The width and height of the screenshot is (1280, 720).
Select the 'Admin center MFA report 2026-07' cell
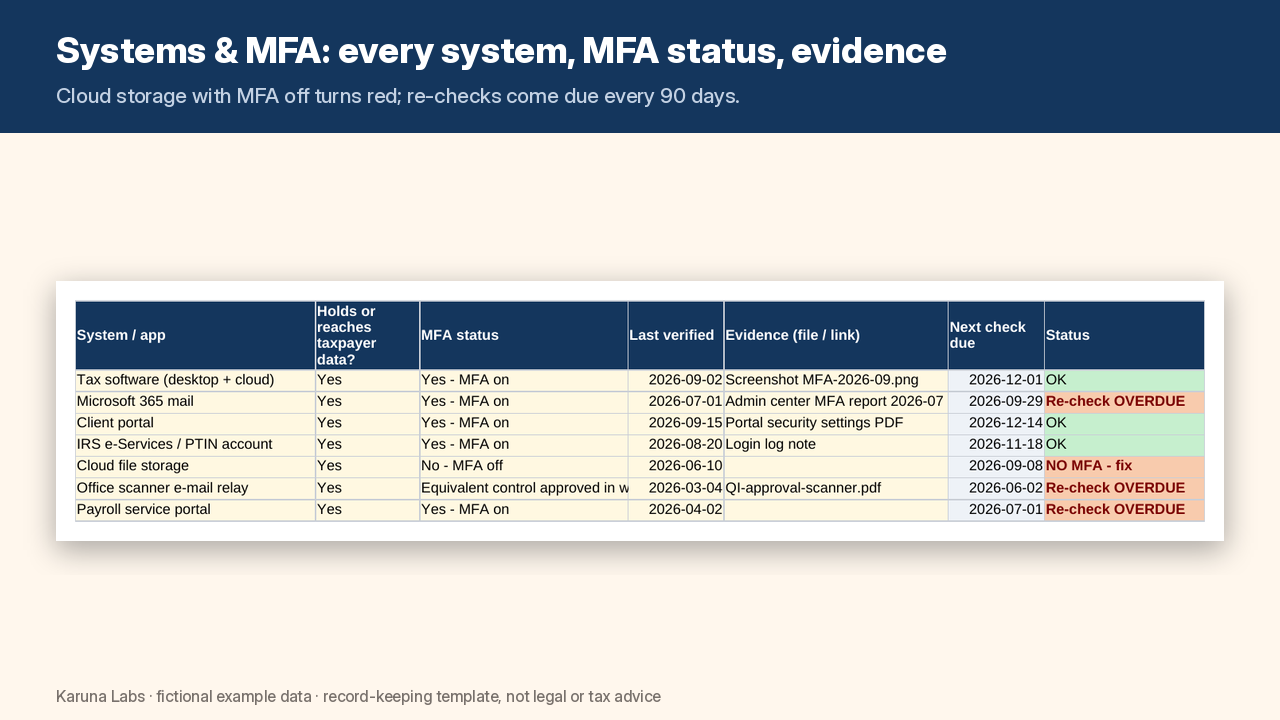tap(836, 402)
